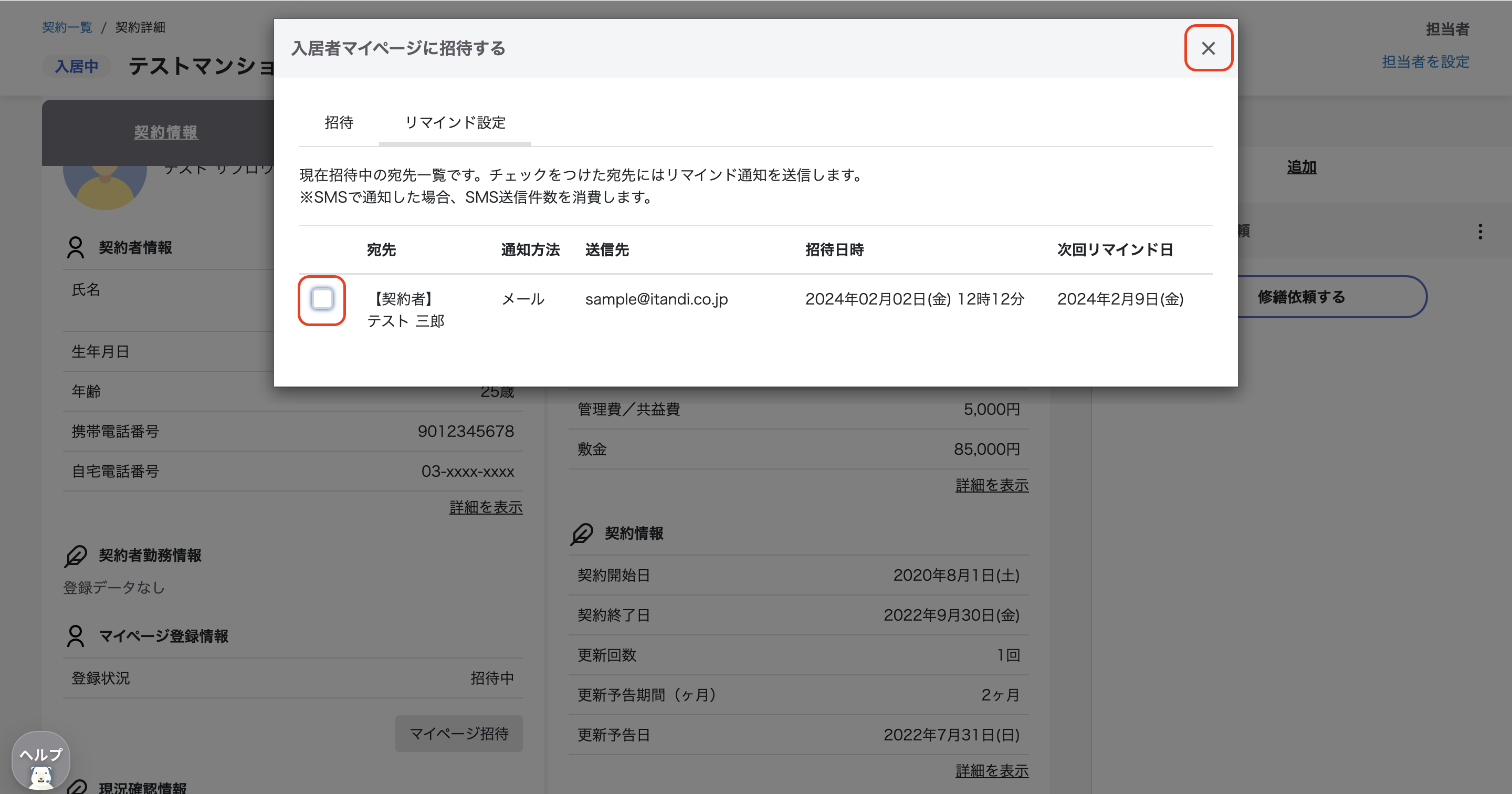Click the mobile number 9012345678

pos(466,432)
